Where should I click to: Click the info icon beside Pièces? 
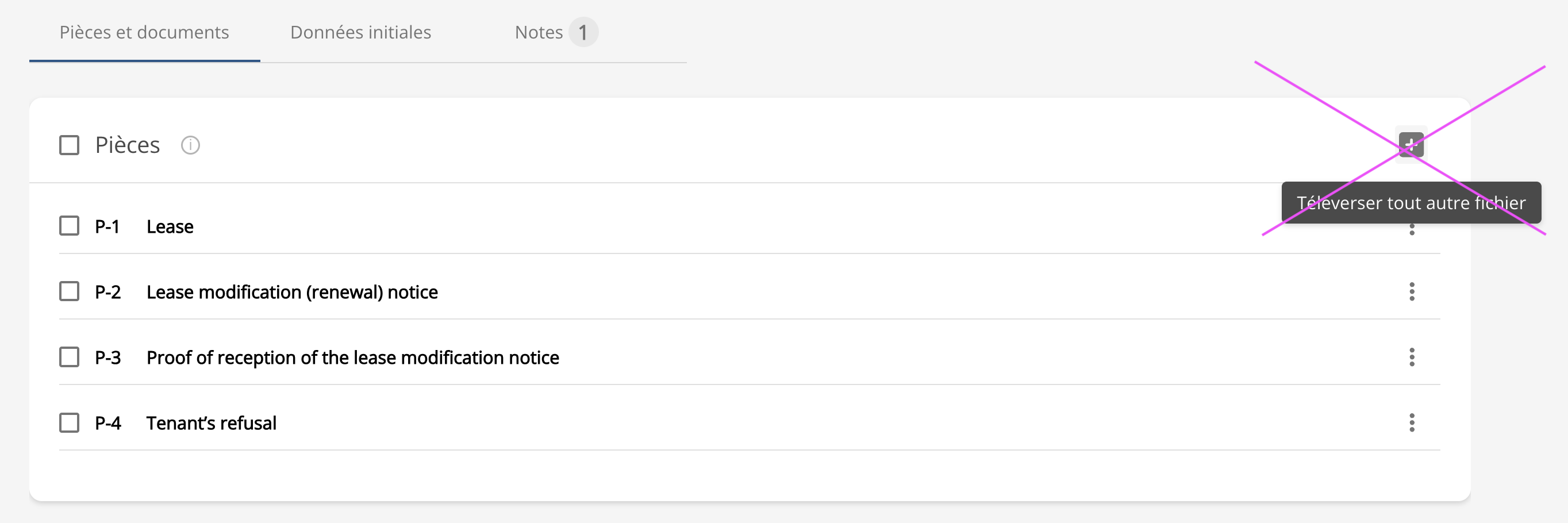point(190,145)
